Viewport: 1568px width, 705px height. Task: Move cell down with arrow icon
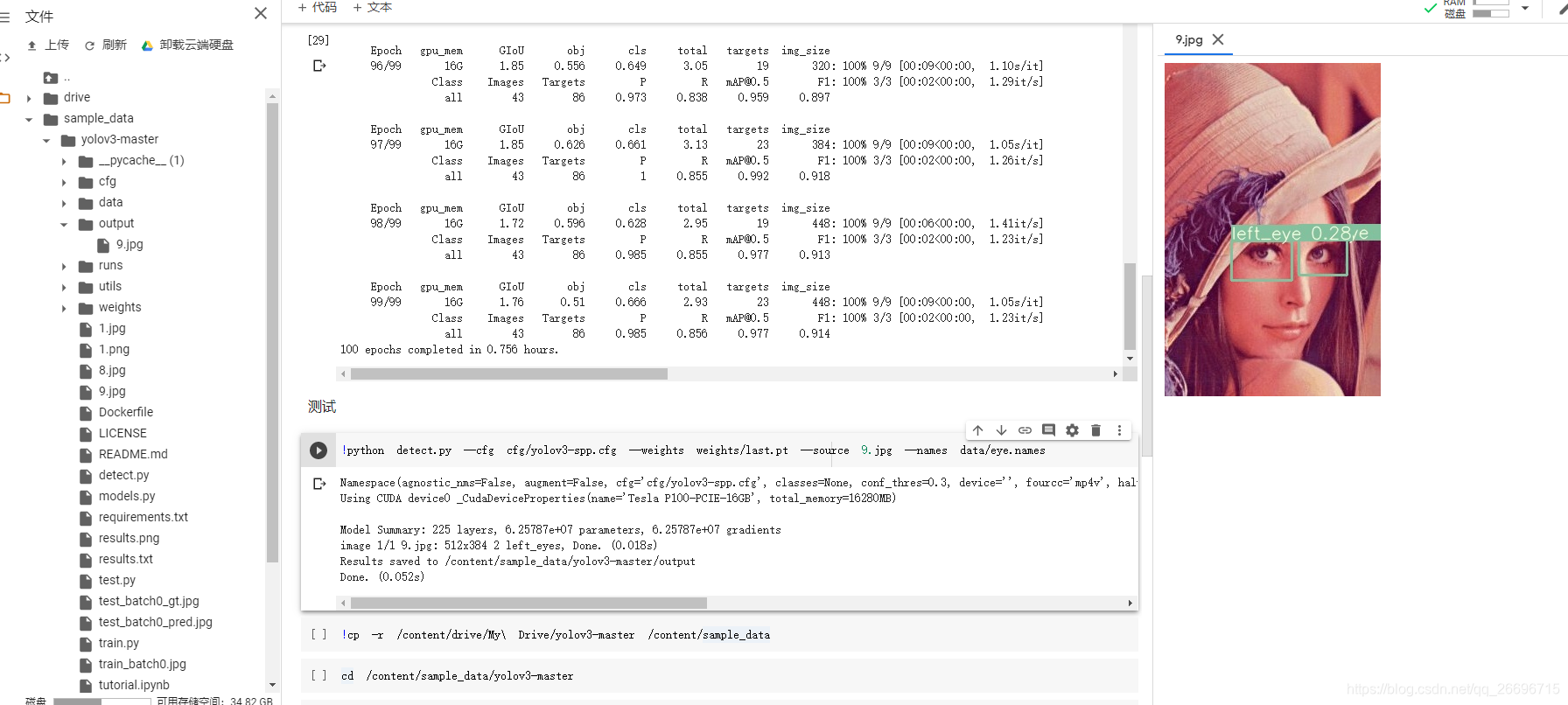[x=1002, y=430]
